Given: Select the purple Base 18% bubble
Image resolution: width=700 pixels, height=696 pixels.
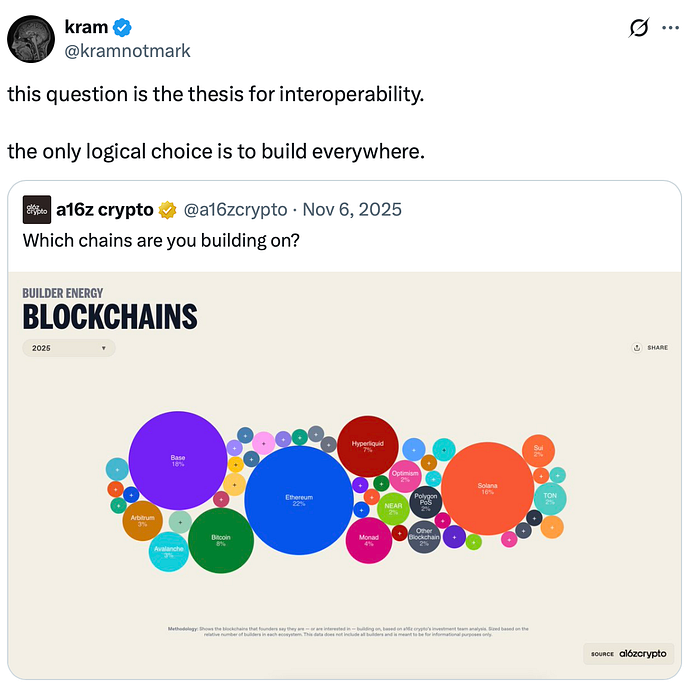Looking at the screenshot, I should [x=178, y=461].
